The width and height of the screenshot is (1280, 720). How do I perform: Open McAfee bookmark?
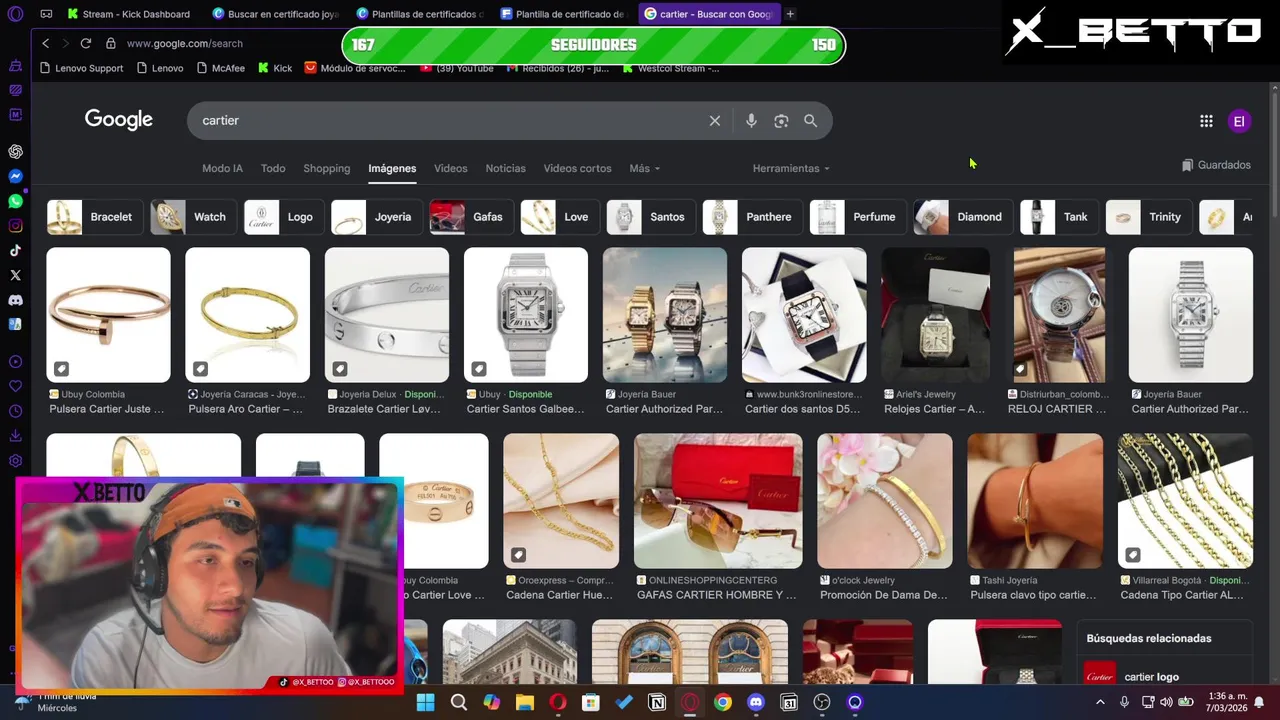tap(219, 68)
